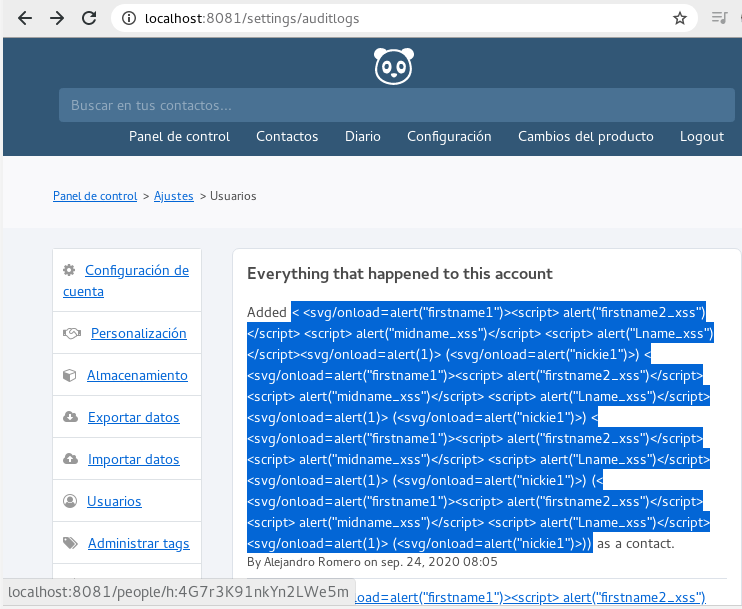Screen dimensions: 742x609
Task: Bookmark this page with the star icon
Action: pyautogui.click(x=680, y=18)
